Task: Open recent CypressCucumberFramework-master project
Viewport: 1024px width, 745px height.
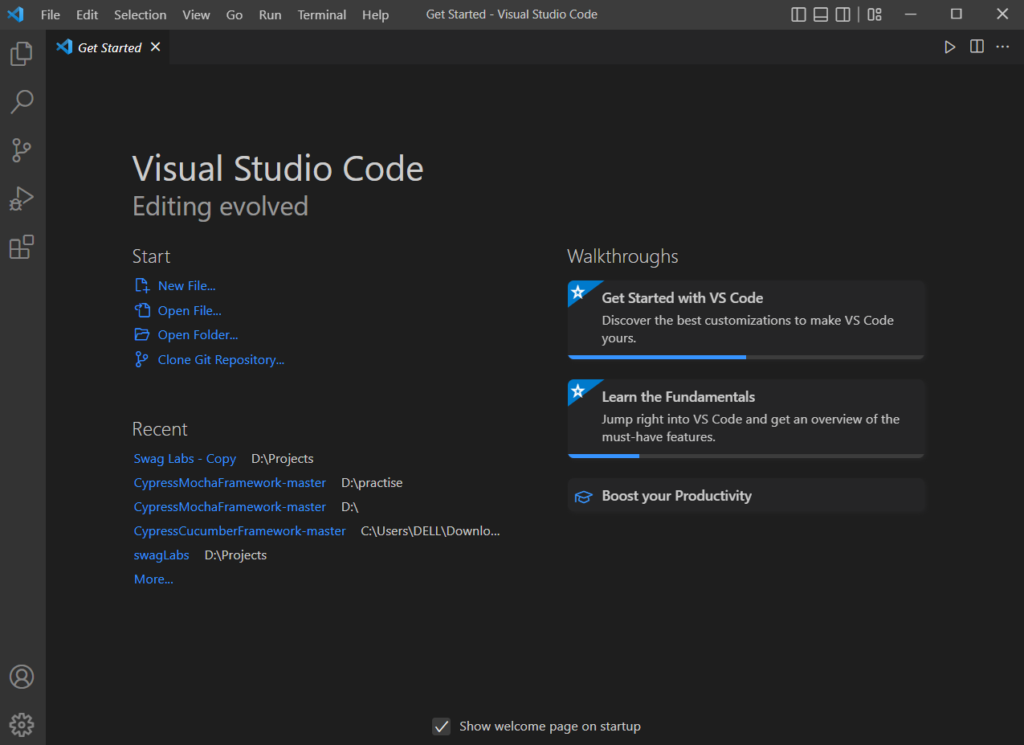Action: pyautogui.click(x=240, y=531)
